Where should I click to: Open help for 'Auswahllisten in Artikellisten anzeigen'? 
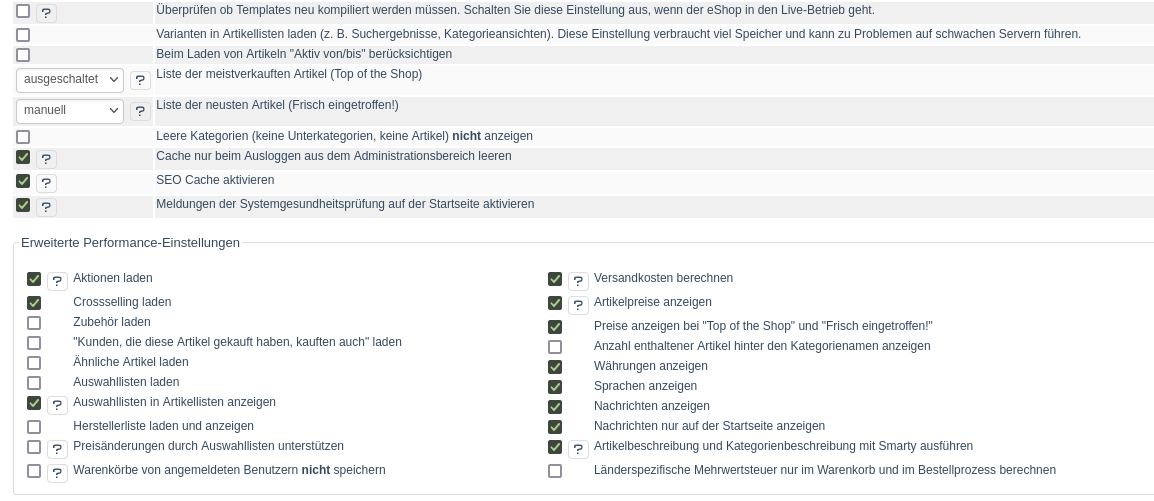tap(57, 405)
